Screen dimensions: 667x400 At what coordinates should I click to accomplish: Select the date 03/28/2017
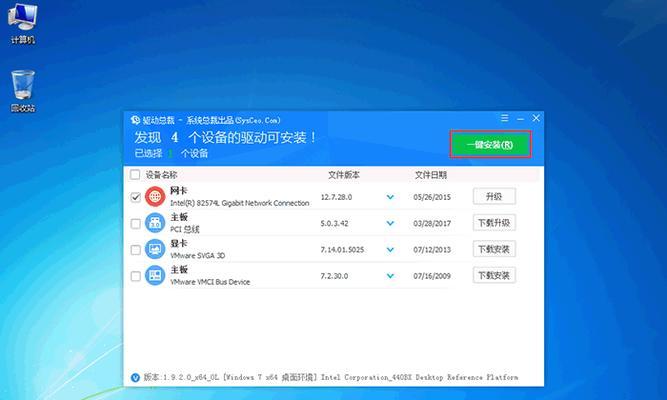coord(432,223)
